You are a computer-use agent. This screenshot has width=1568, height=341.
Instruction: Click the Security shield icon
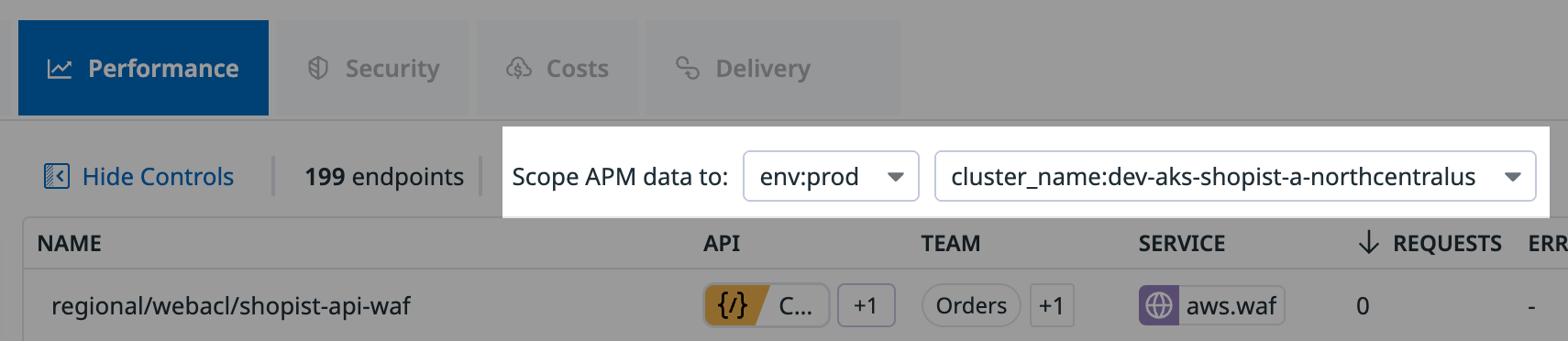tap(318, 68)
